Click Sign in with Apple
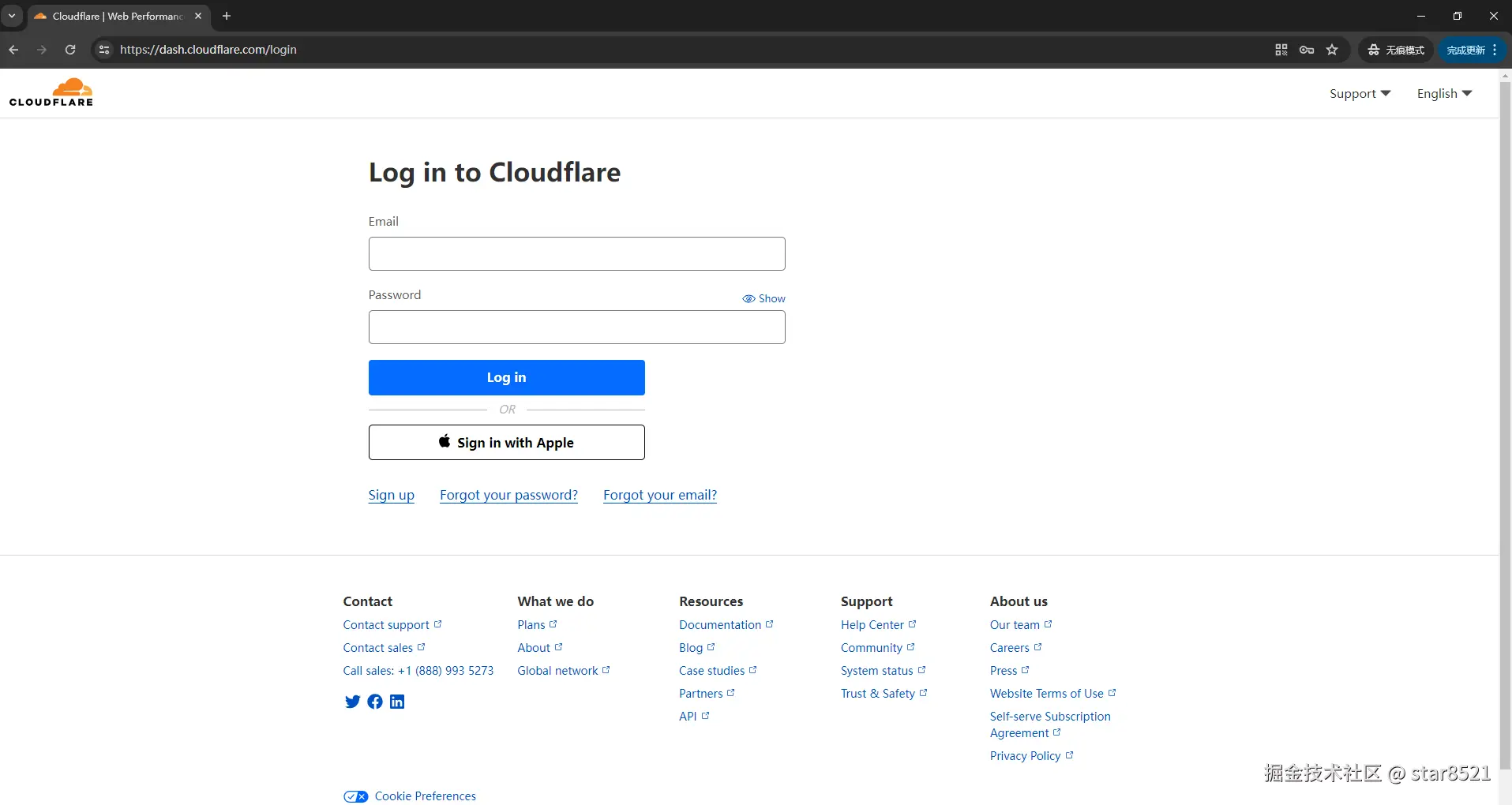 (x=506, y=443)
